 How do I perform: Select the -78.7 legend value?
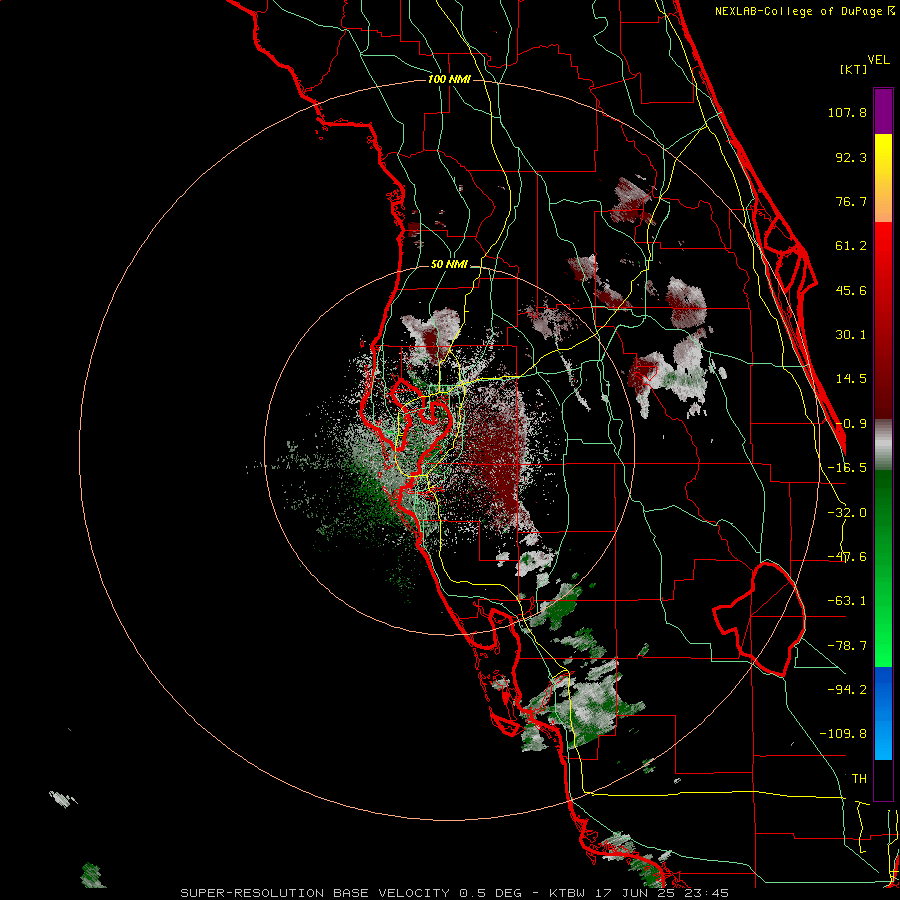pyautogui.click(x=847, y=646)
